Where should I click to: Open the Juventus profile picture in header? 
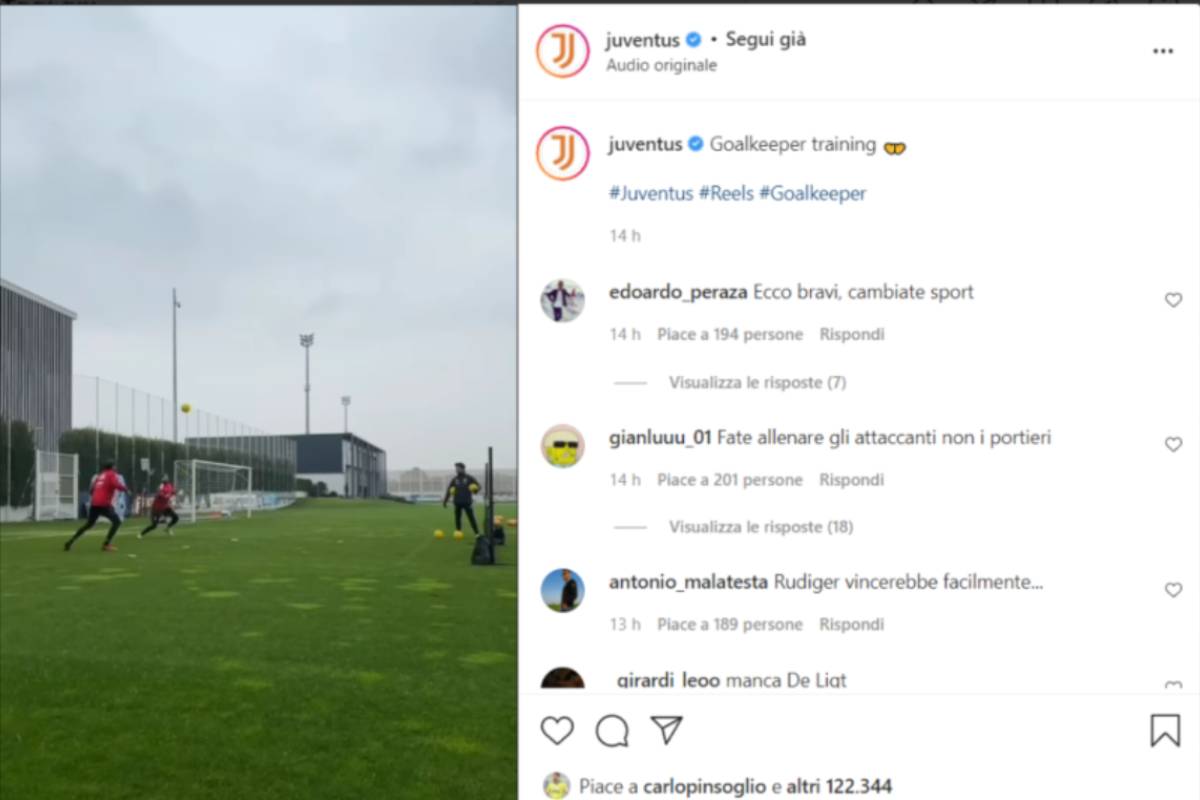(563, 51)
